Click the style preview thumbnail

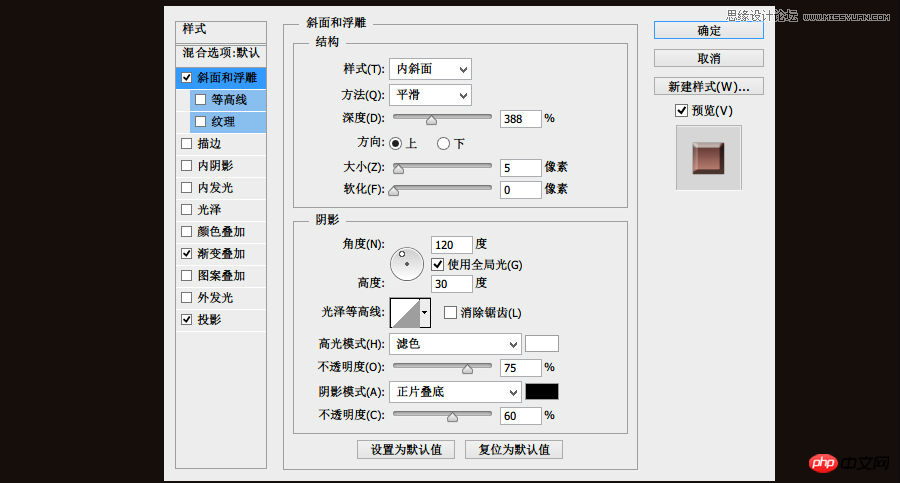[x=709, y=157]
